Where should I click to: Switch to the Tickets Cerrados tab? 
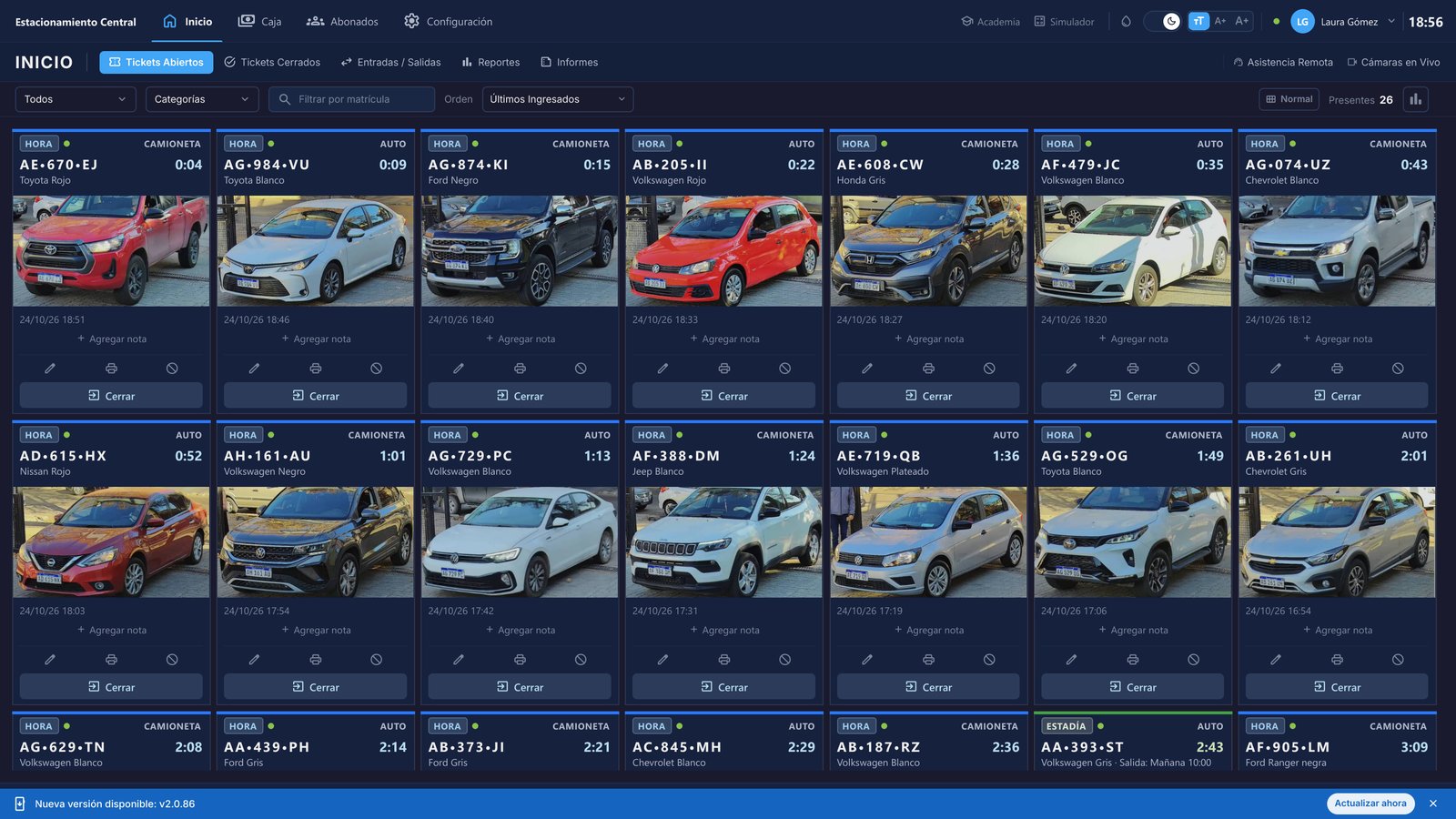tap(272, 63)
